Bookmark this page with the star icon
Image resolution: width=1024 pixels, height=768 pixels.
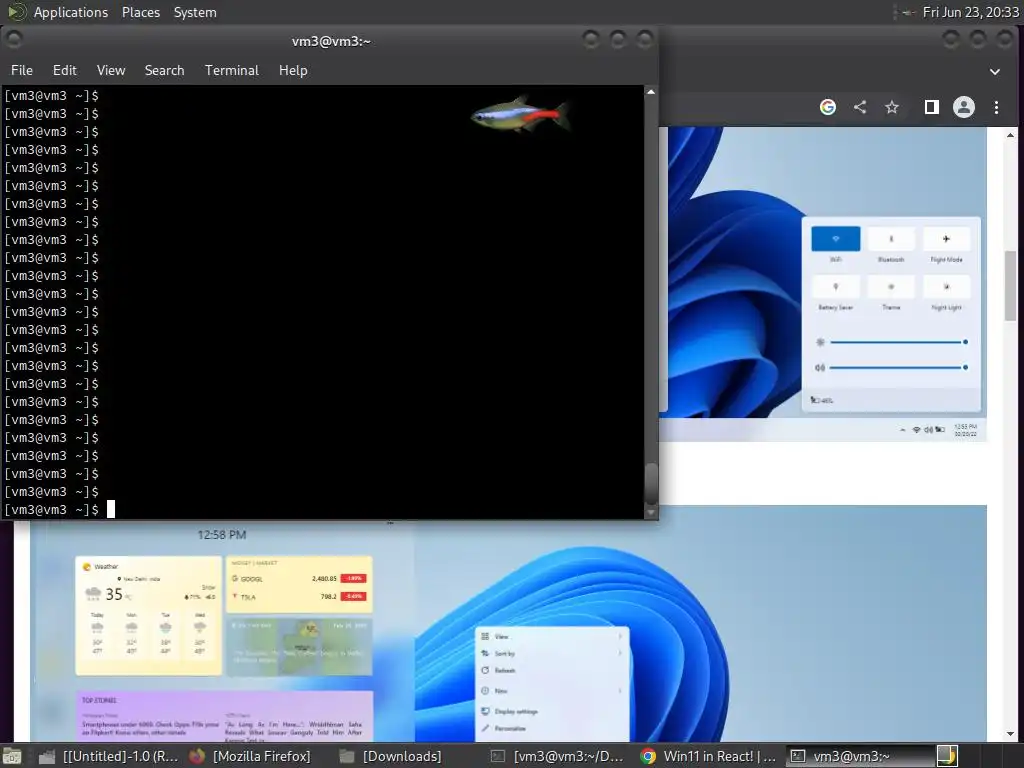891,107
